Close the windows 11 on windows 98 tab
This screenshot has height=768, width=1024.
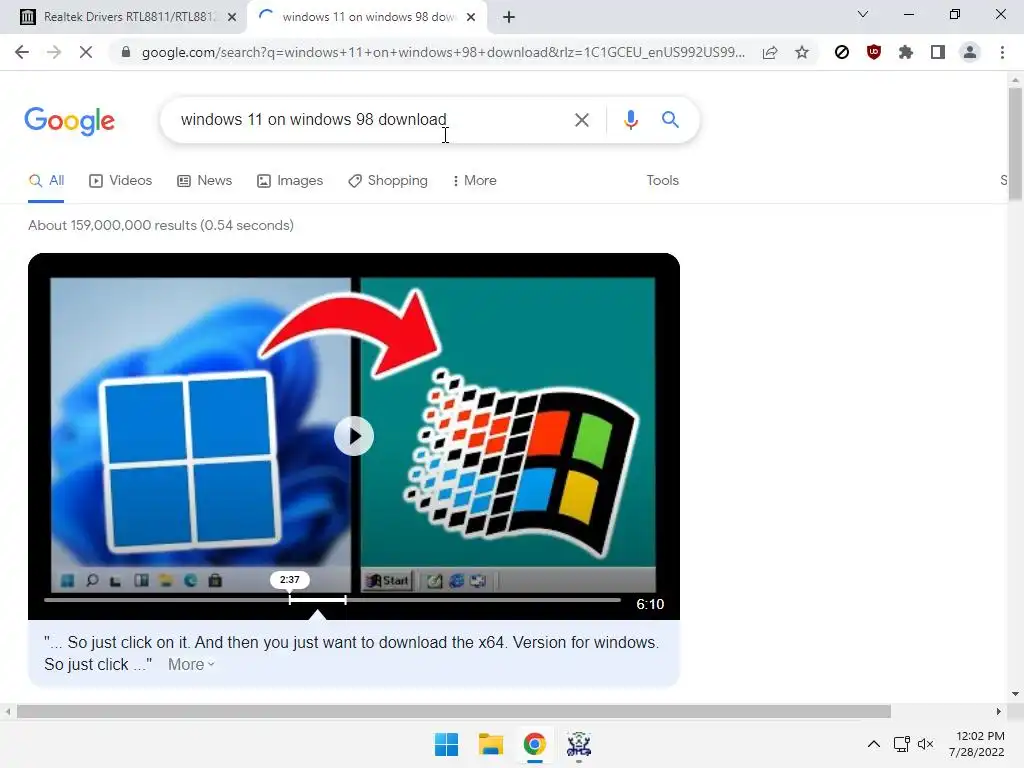tap(471, 18)
